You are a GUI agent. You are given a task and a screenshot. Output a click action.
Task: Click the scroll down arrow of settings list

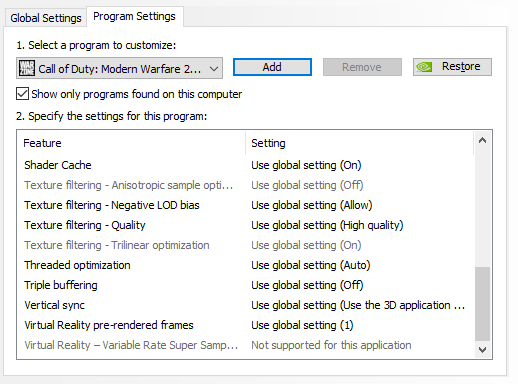[482, 350]
